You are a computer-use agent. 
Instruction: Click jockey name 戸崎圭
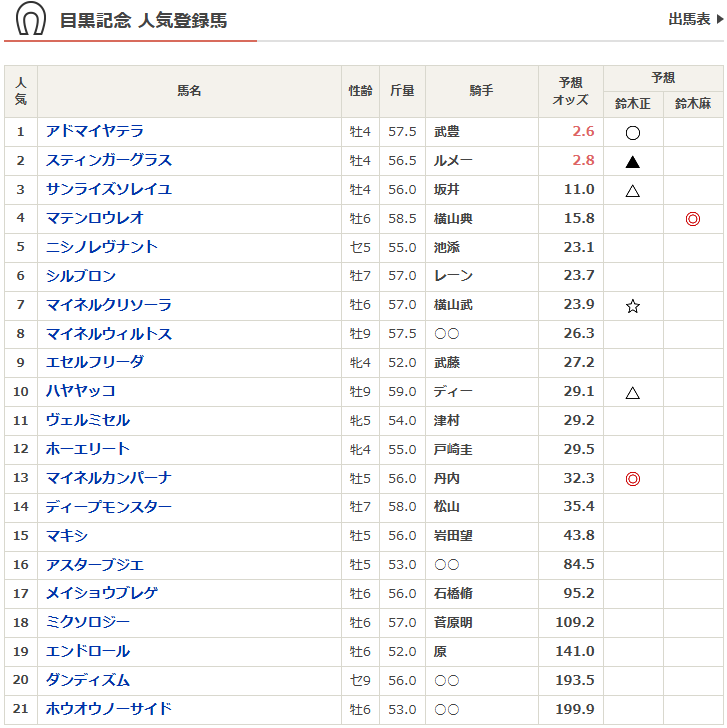[x=453, y=450]
